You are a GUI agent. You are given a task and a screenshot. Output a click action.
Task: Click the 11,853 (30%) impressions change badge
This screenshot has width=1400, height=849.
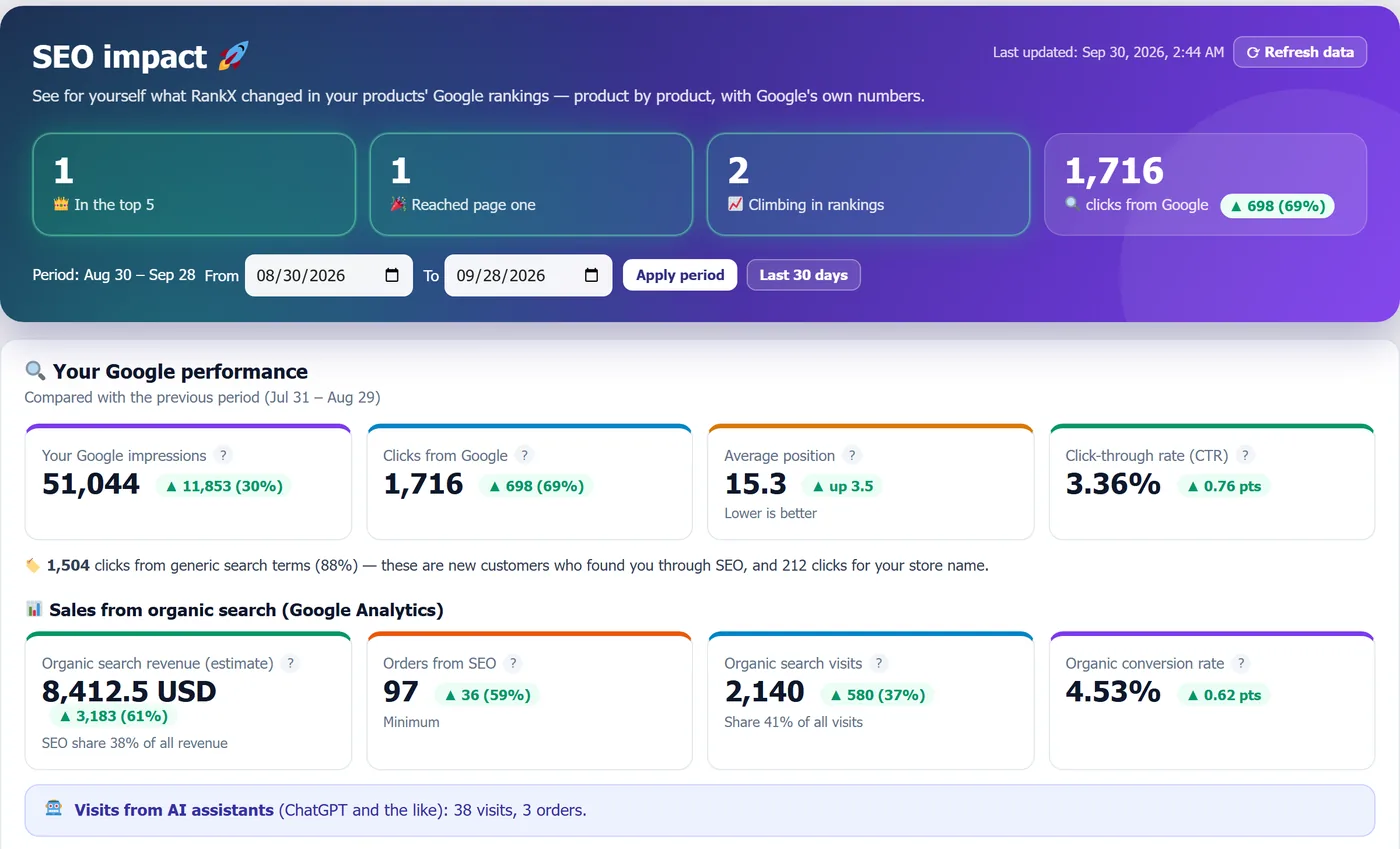tap(226, 486)
